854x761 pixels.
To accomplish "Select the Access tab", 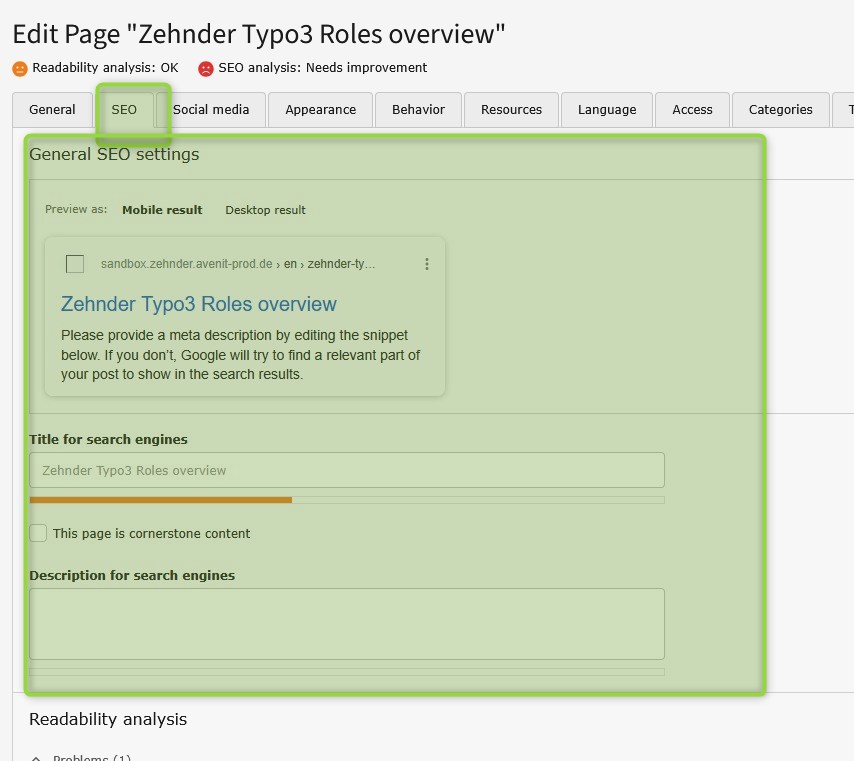I will pyautogui.click(x=692, y=110).
